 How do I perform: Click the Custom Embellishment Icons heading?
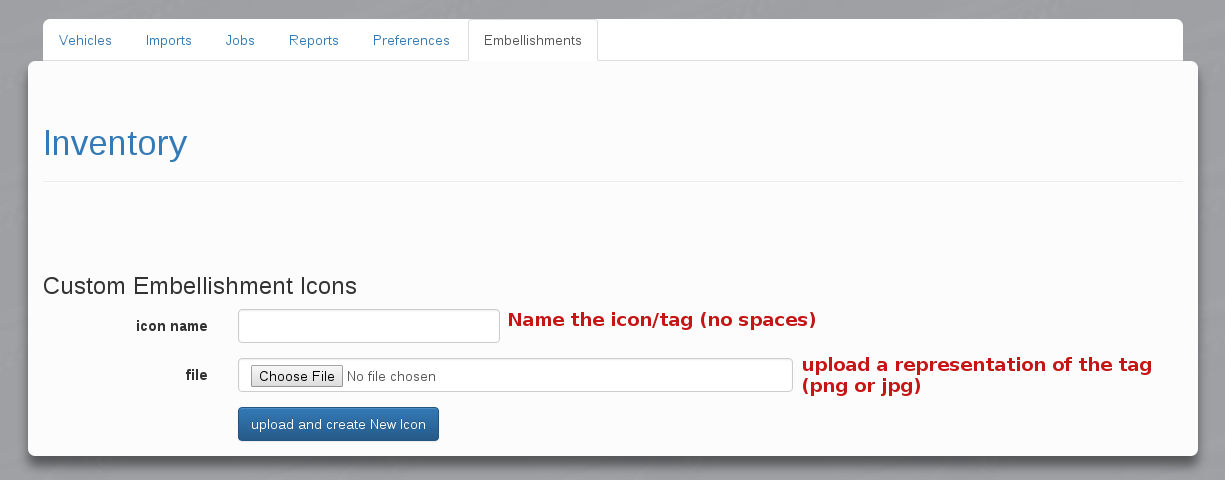pos(200,286)
